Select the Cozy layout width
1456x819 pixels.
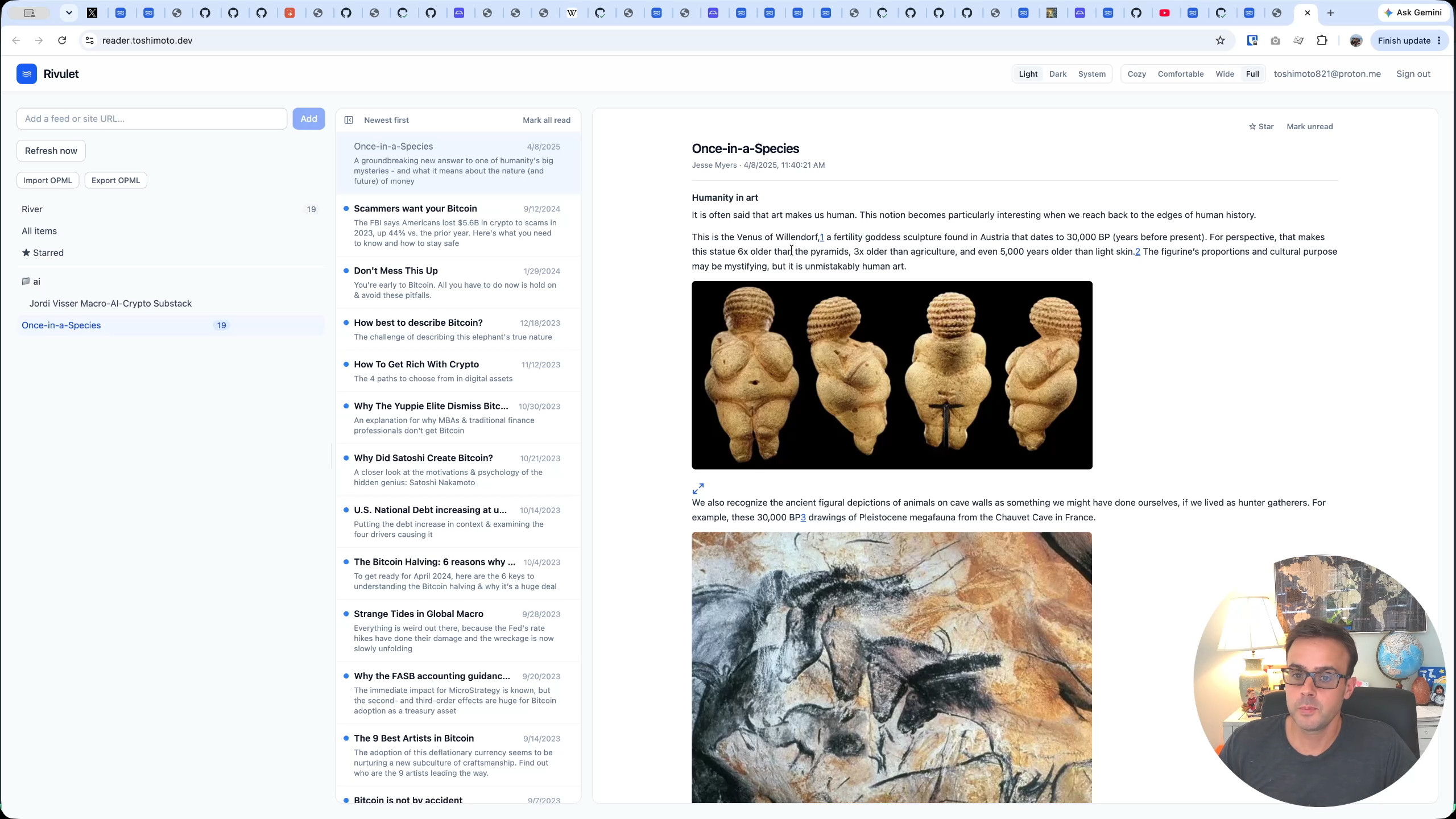click(1136, 74)
